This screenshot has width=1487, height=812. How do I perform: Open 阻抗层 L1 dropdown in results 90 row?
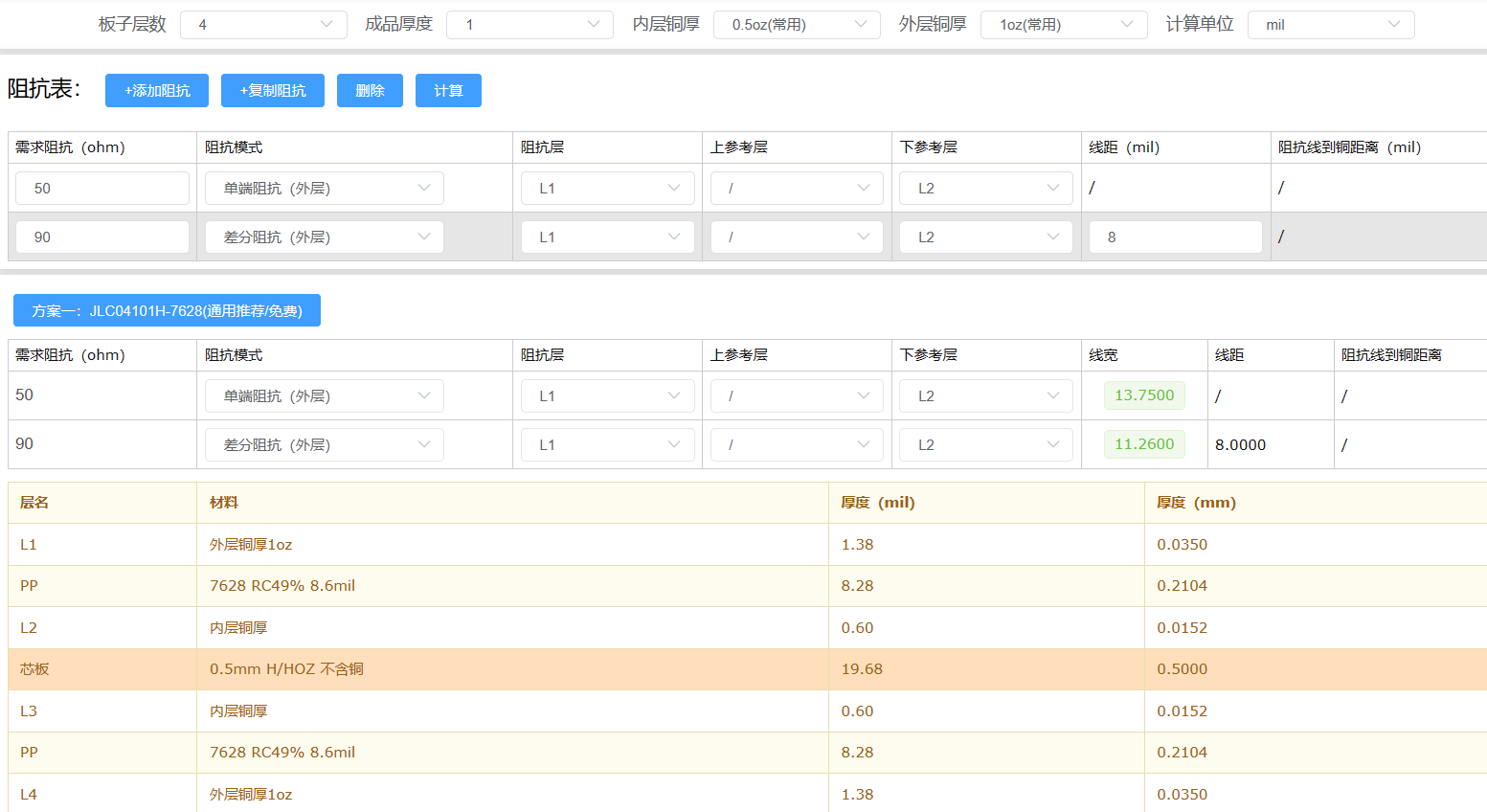pyautogui.click(x=608, y=444)
